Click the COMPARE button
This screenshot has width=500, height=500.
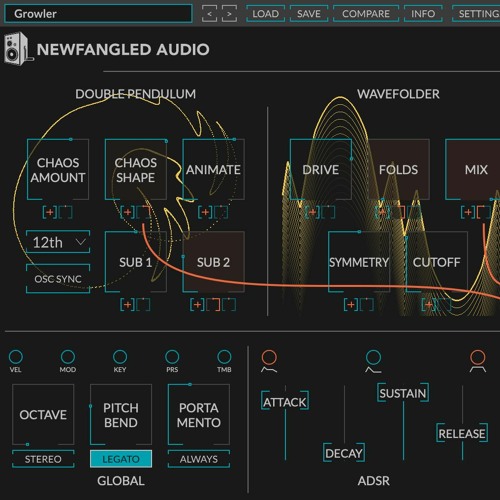tap(366, 14)
